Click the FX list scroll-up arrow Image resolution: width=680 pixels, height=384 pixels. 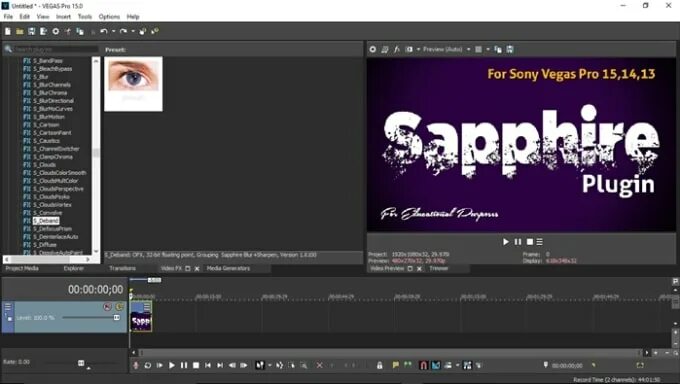96,60
